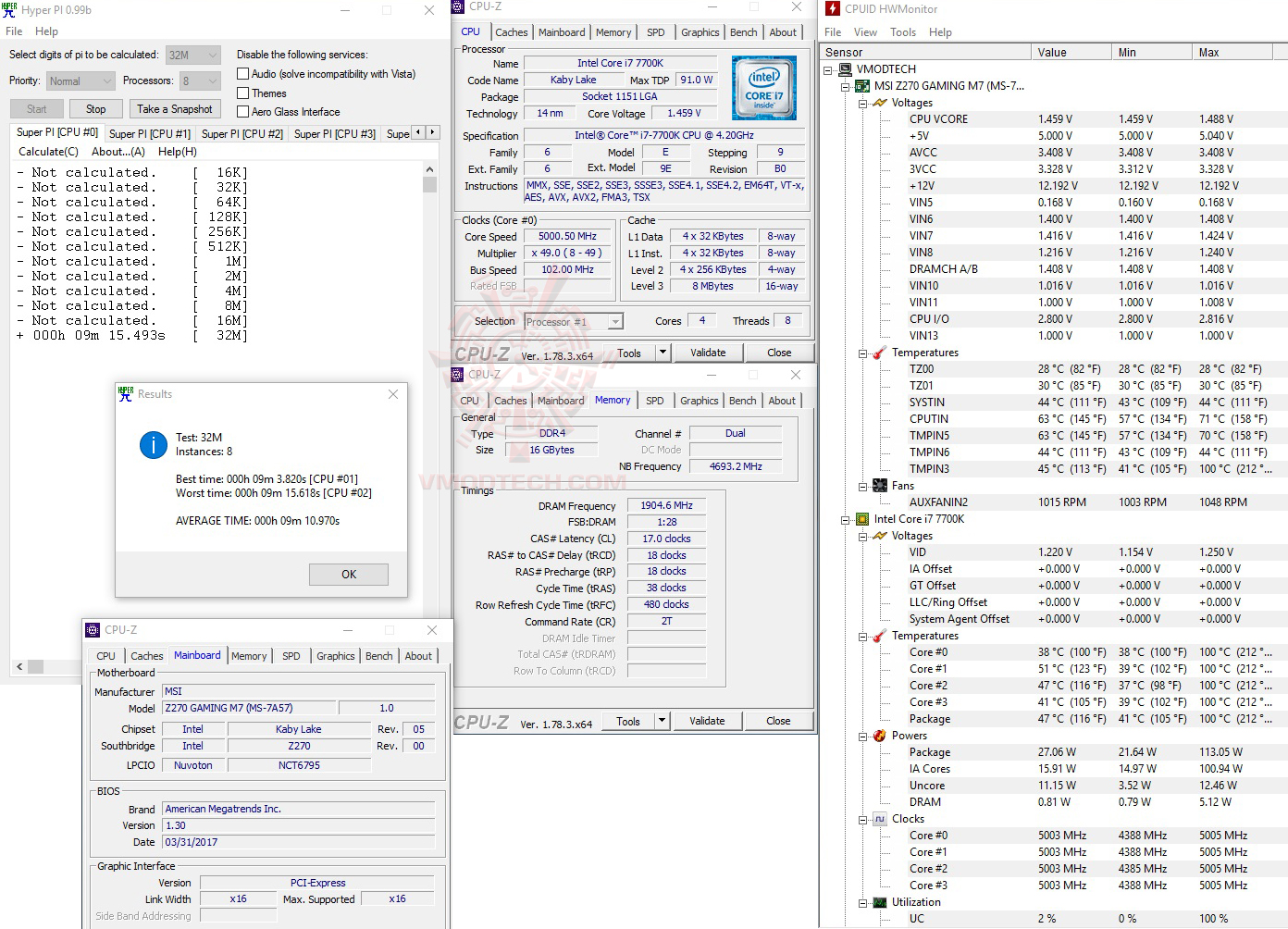Click the Temperatures thermometer icon under MSI Z270
Screen dimensions: 1288x929
pyautogui.click(x=879, y=352)
